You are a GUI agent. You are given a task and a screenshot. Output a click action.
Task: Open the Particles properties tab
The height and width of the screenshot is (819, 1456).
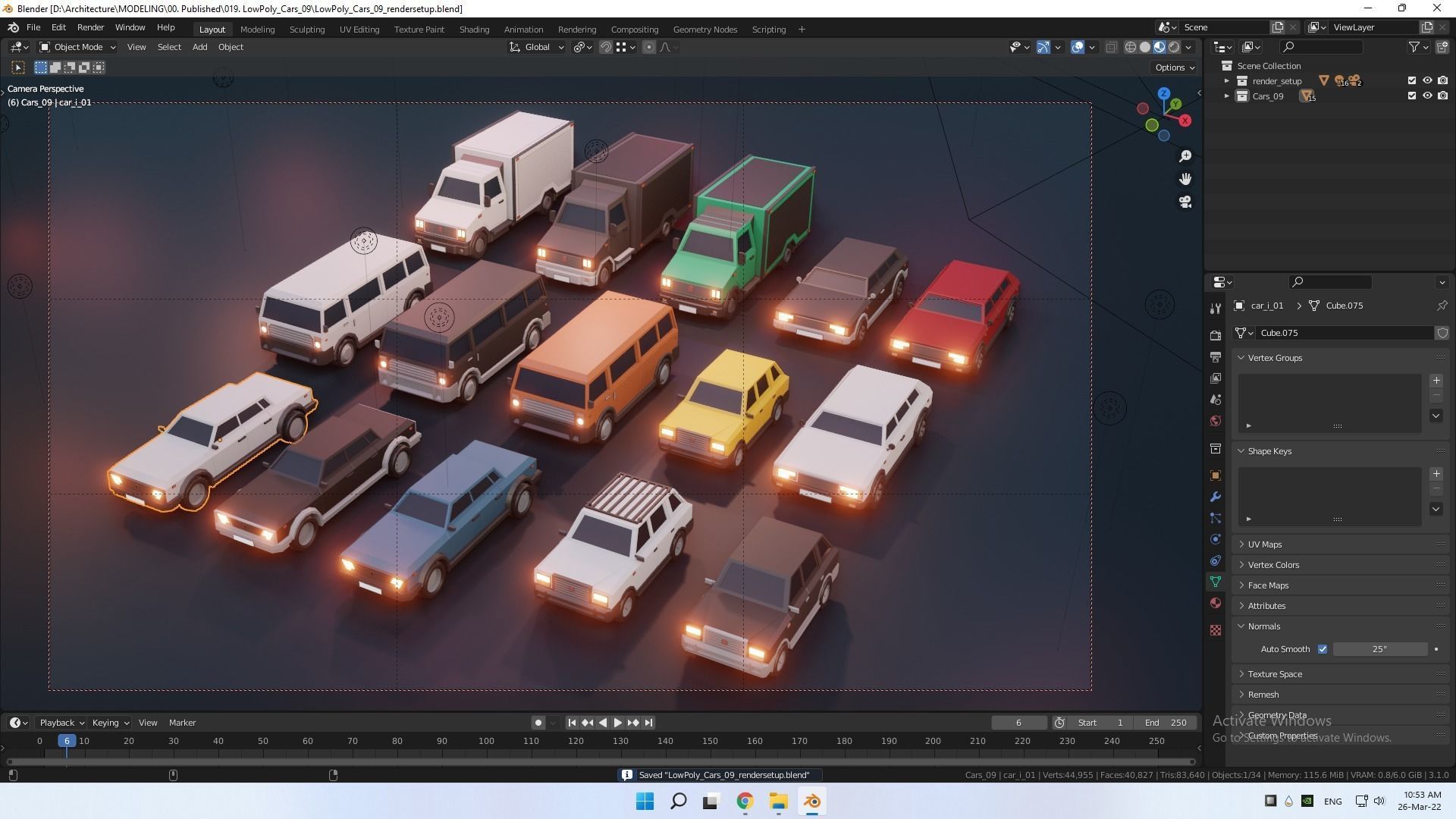coord(1216,518)
